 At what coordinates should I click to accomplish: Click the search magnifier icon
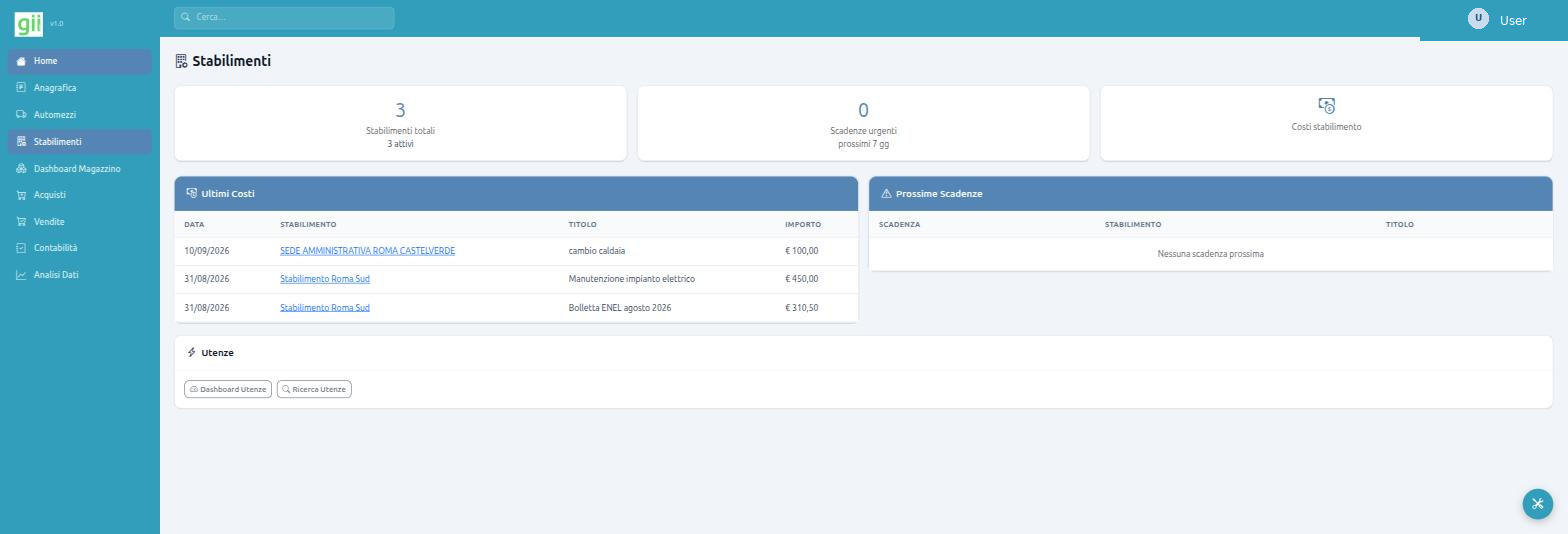(x=185, y=17)
